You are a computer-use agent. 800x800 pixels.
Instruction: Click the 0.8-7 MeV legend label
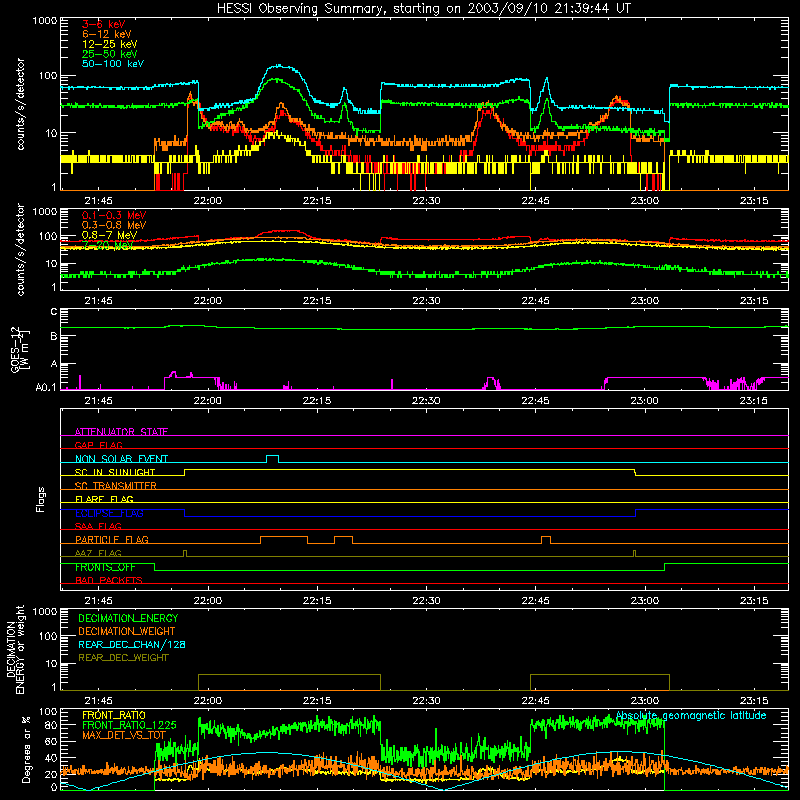tap(110, 235)
